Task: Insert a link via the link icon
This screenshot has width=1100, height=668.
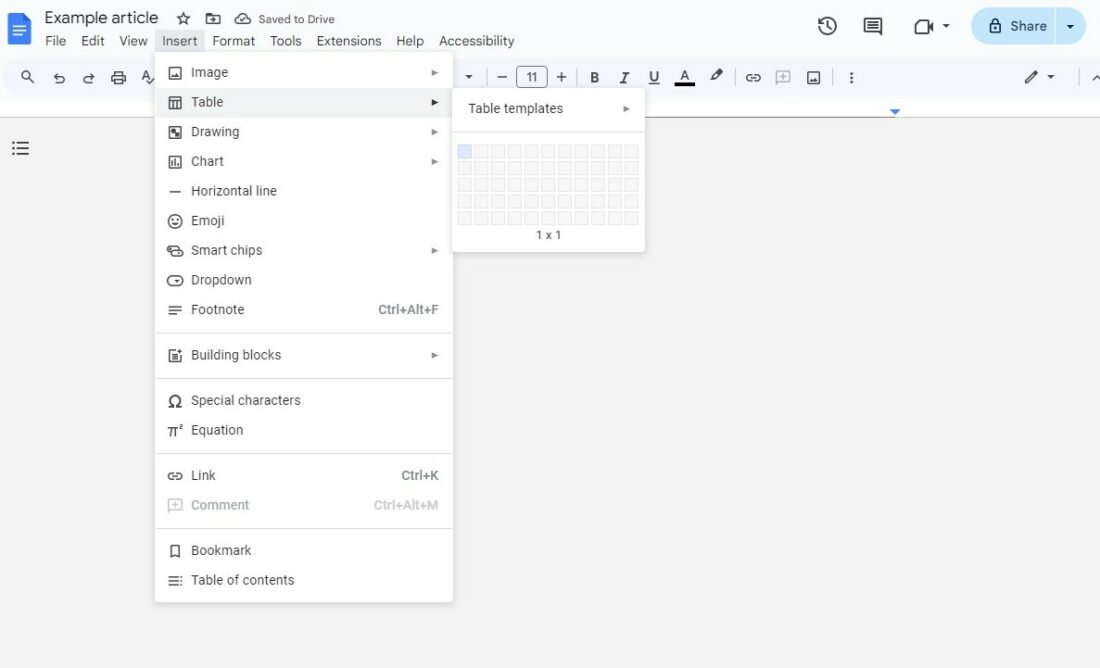Action: pyautogui.click(x=753, y=76)
